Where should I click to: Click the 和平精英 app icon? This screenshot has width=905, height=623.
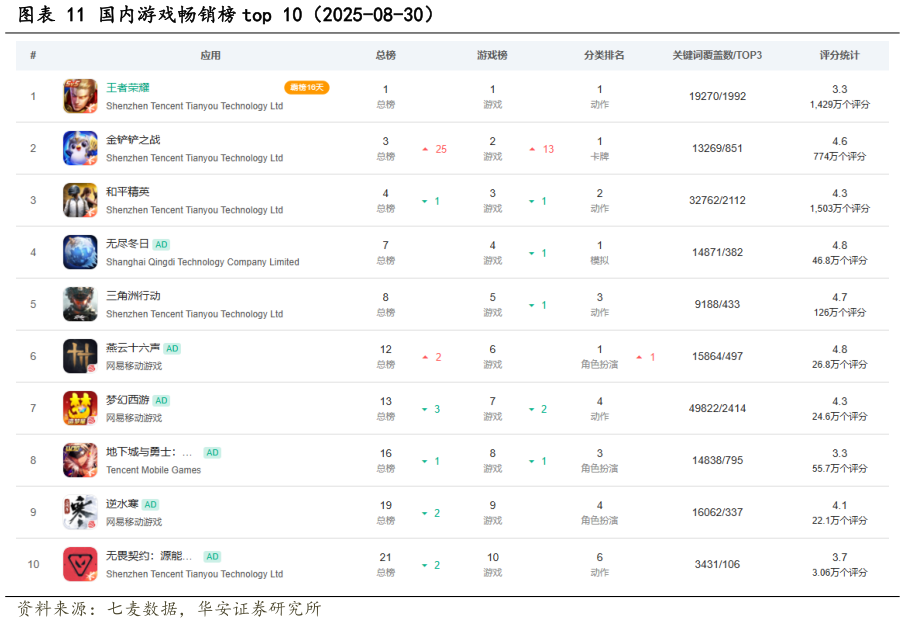pos(80,200)
